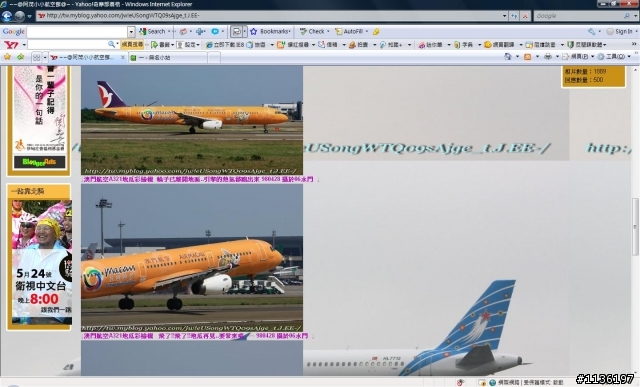Click the 設定 button on Yahoo toolbar
The width and height of the screenshot is (640, 387).
click(188, 44)
